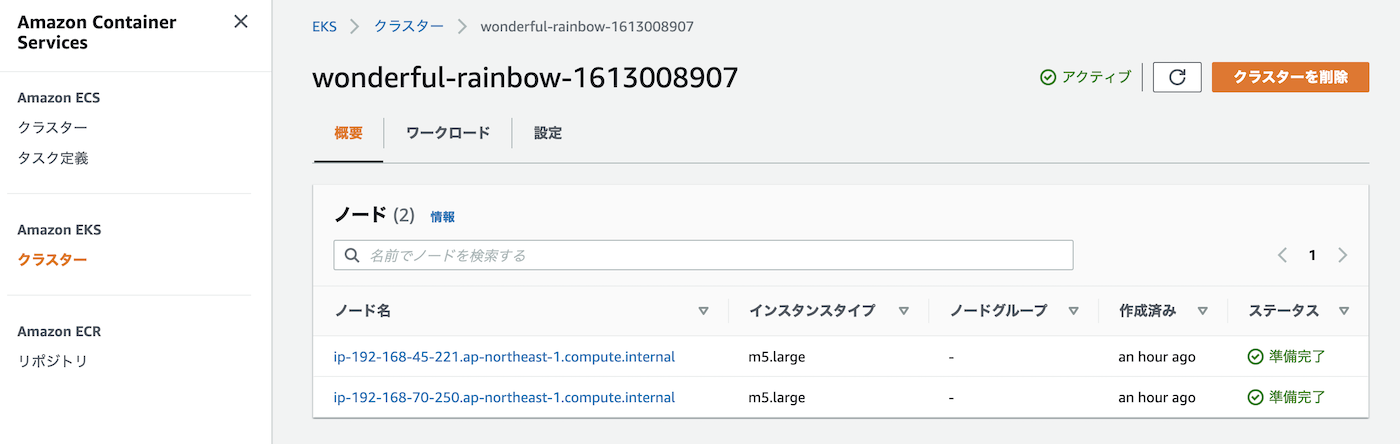Image resolution: width=1400 pixels, height=444 pixels.
Task: Open タスク定義 in sidebar
Action: [53, 158]
